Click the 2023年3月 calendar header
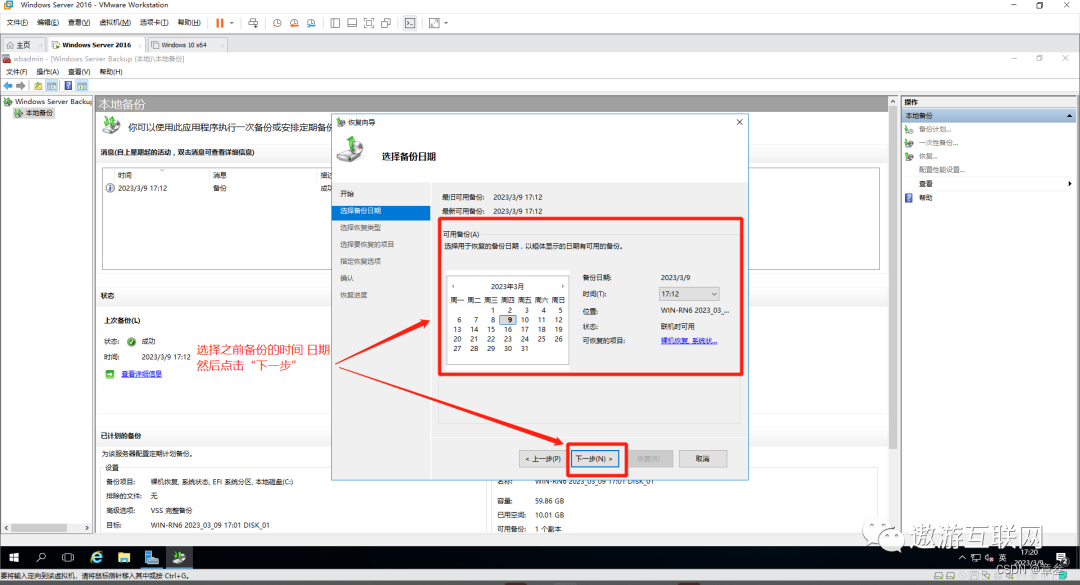 (x=507, y=286)
